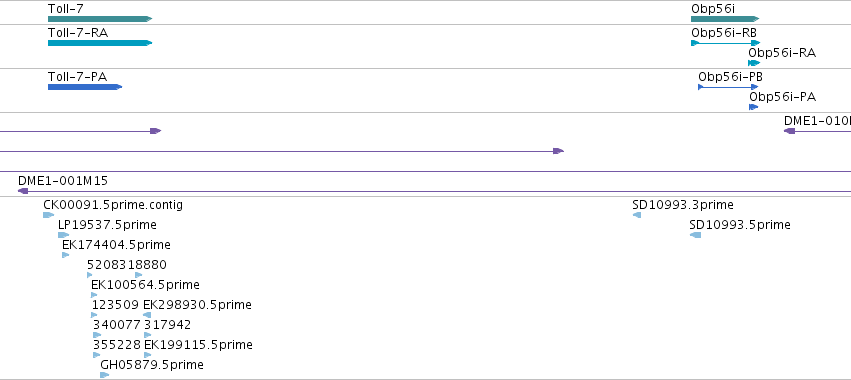
Task: Click the DME1-001M15 purple arrowhead
Action: tap(23, 191)
